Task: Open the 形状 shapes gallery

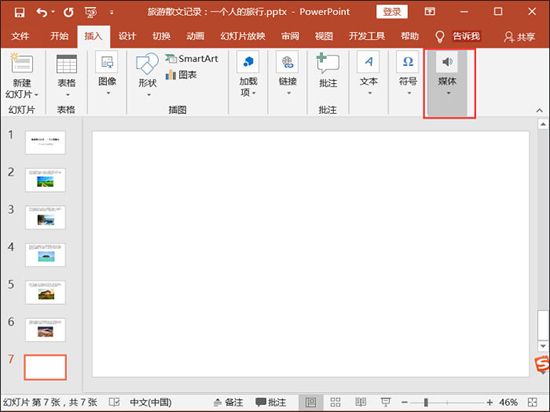Action: pyautogui.click(x=147, y=75)
